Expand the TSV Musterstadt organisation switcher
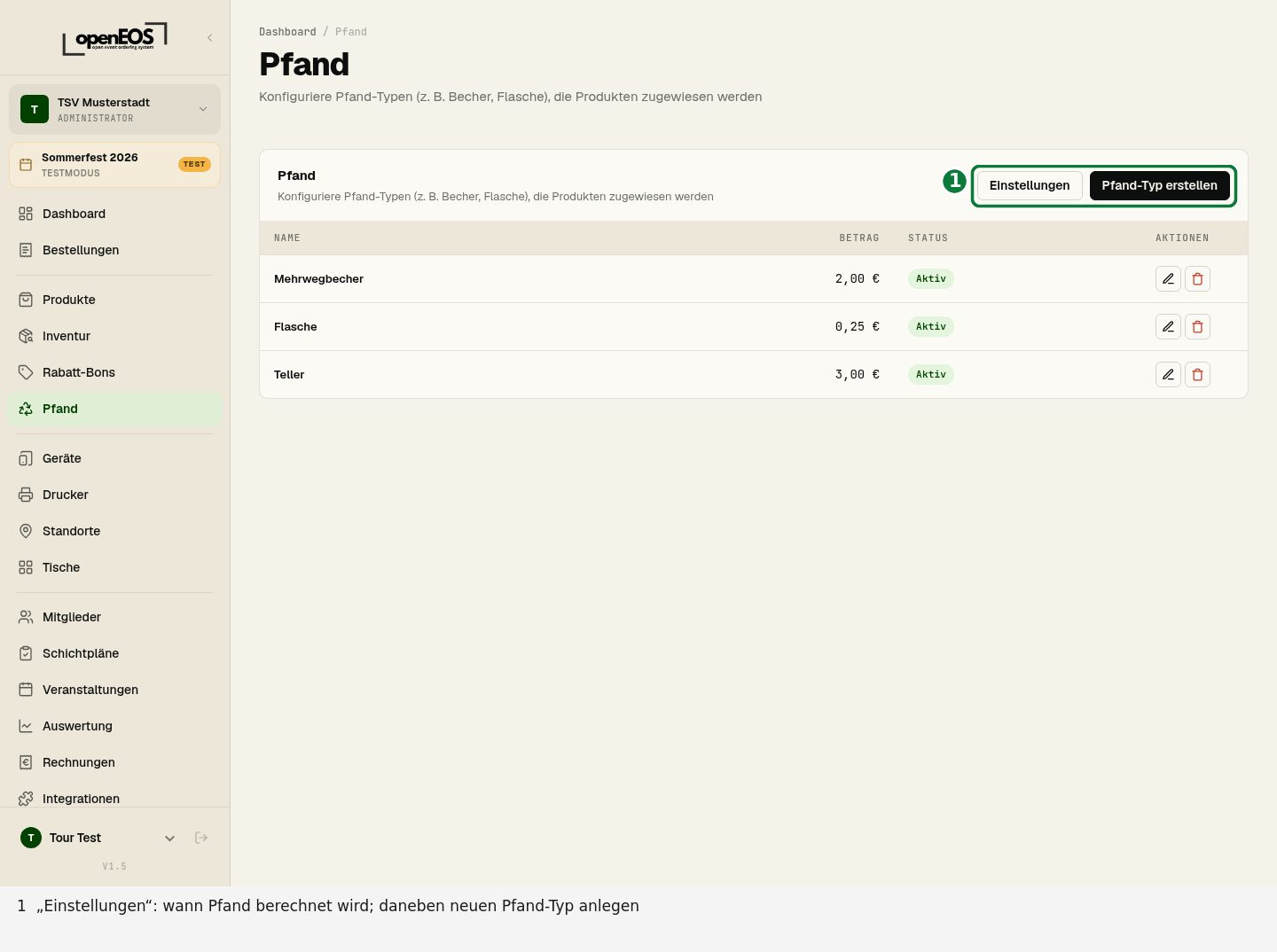Viewport: 1277px width, 952px height. click(114, 109)
